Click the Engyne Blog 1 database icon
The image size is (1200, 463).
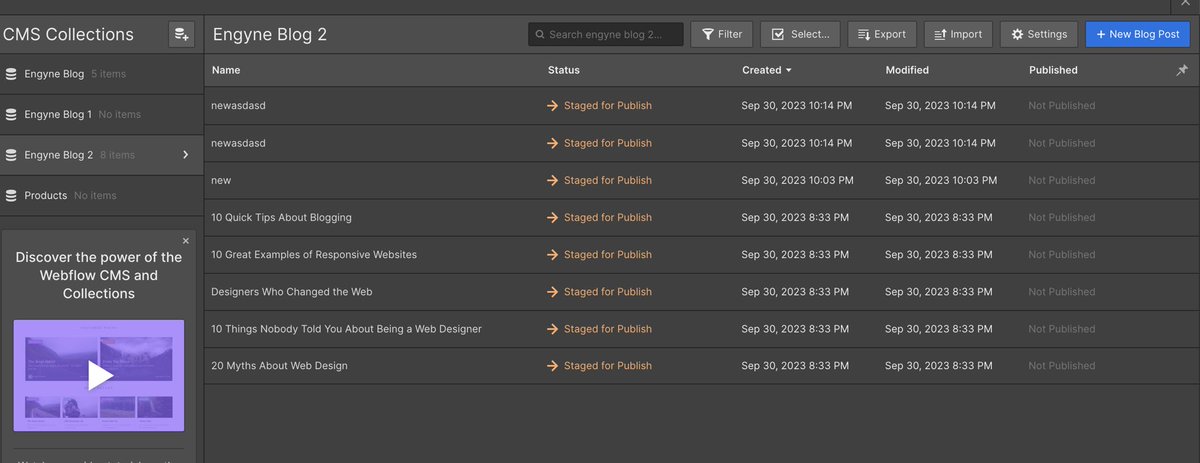coord(11,115)
